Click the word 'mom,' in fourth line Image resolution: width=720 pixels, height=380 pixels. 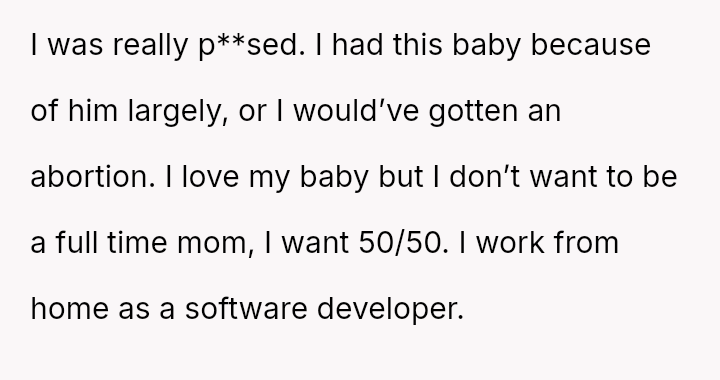tap(215, 244)
